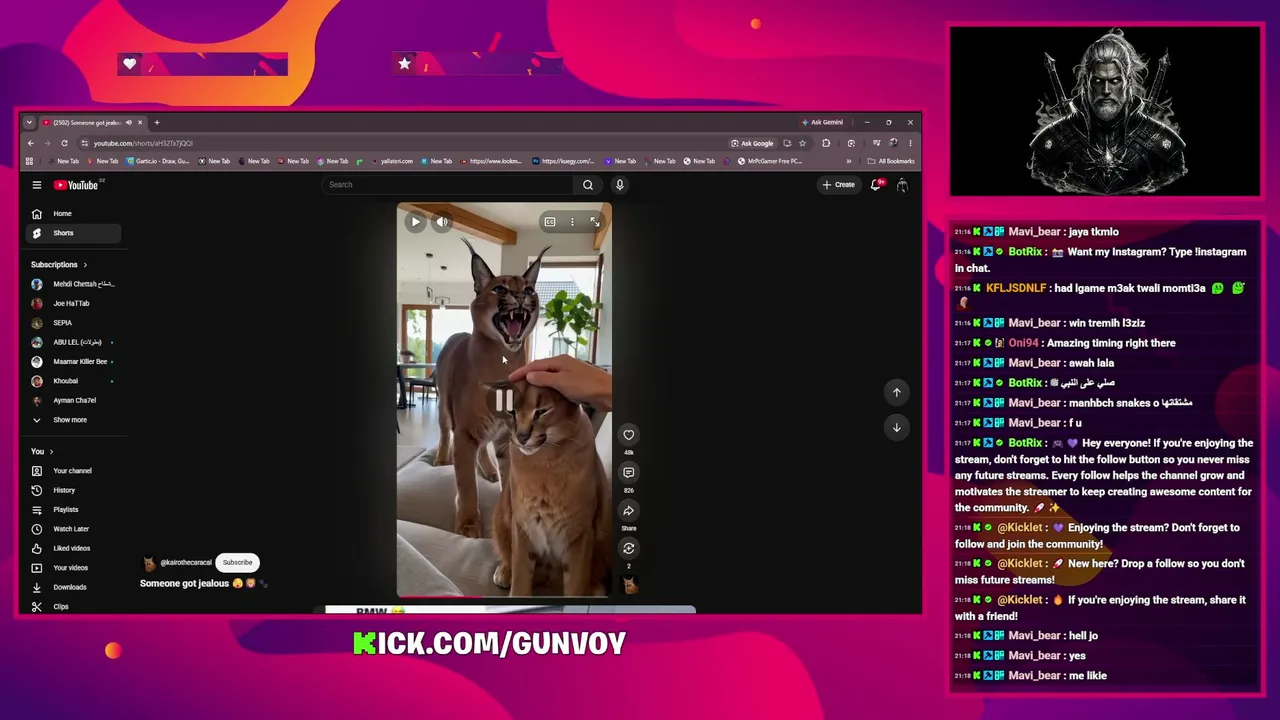Open the account avatar menu in YouTube
This screenshot has width=1280, height=720.
click(x=902, y=185)
